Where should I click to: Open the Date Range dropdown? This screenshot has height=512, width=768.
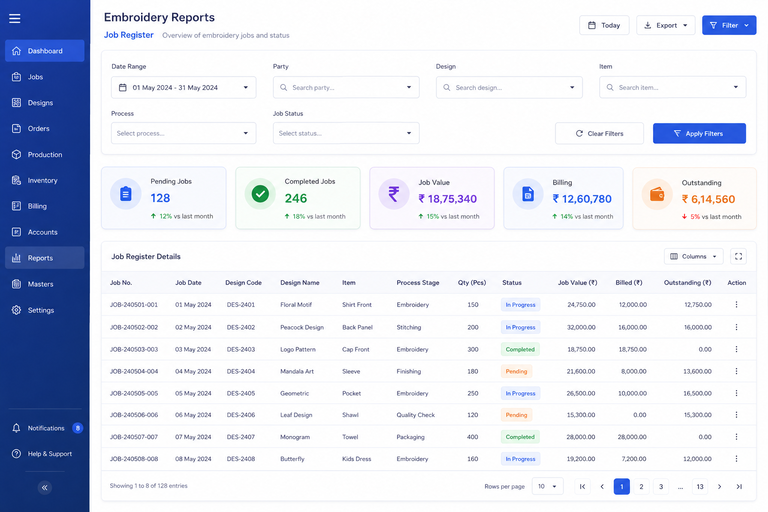point(184,88)
